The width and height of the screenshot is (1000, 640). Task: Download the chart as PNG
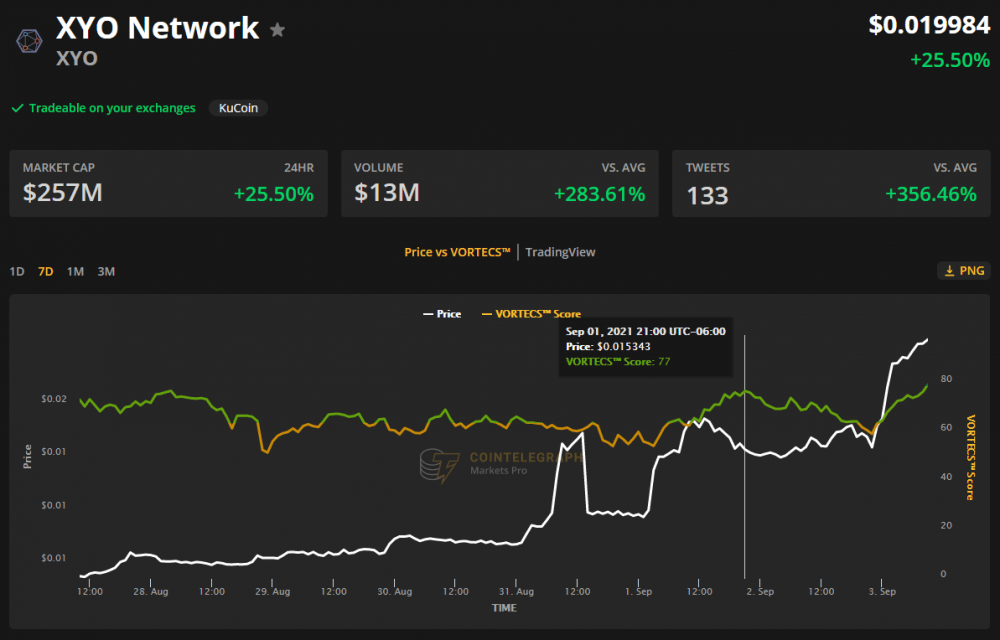click(x=964, y=271)
